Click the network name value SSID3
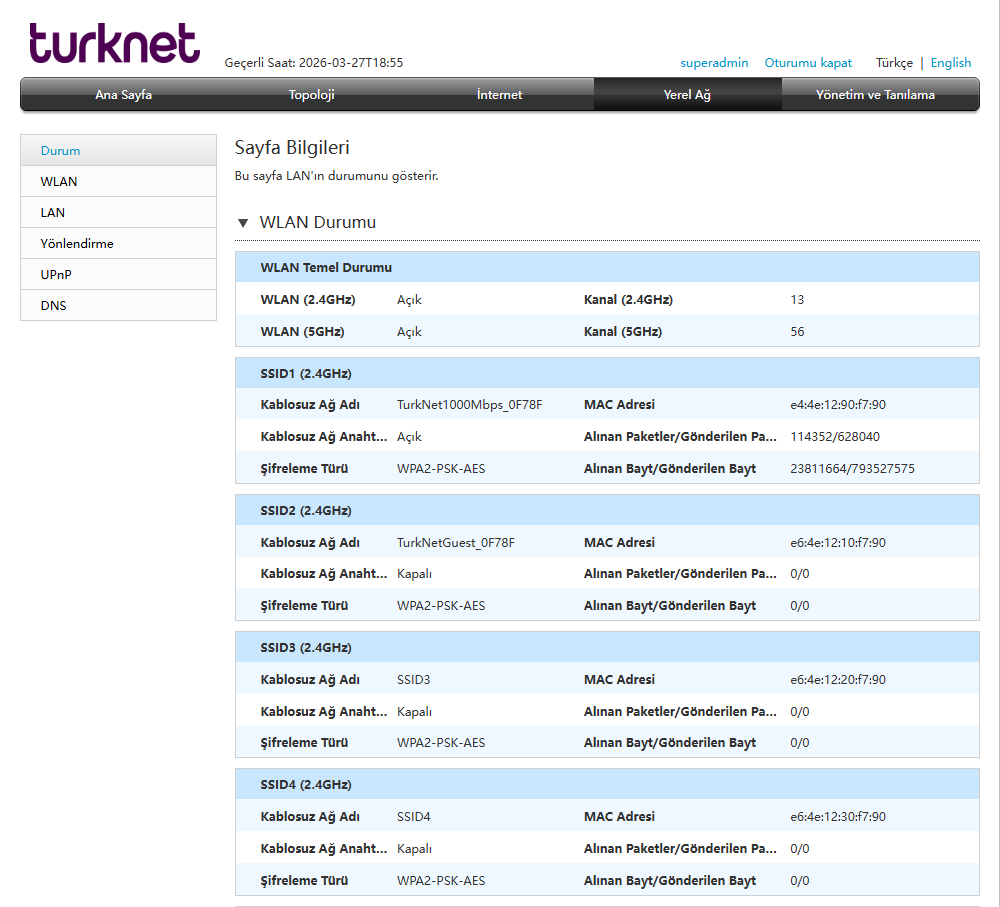This screenshot has width=1000, height=907. [413, 680]
